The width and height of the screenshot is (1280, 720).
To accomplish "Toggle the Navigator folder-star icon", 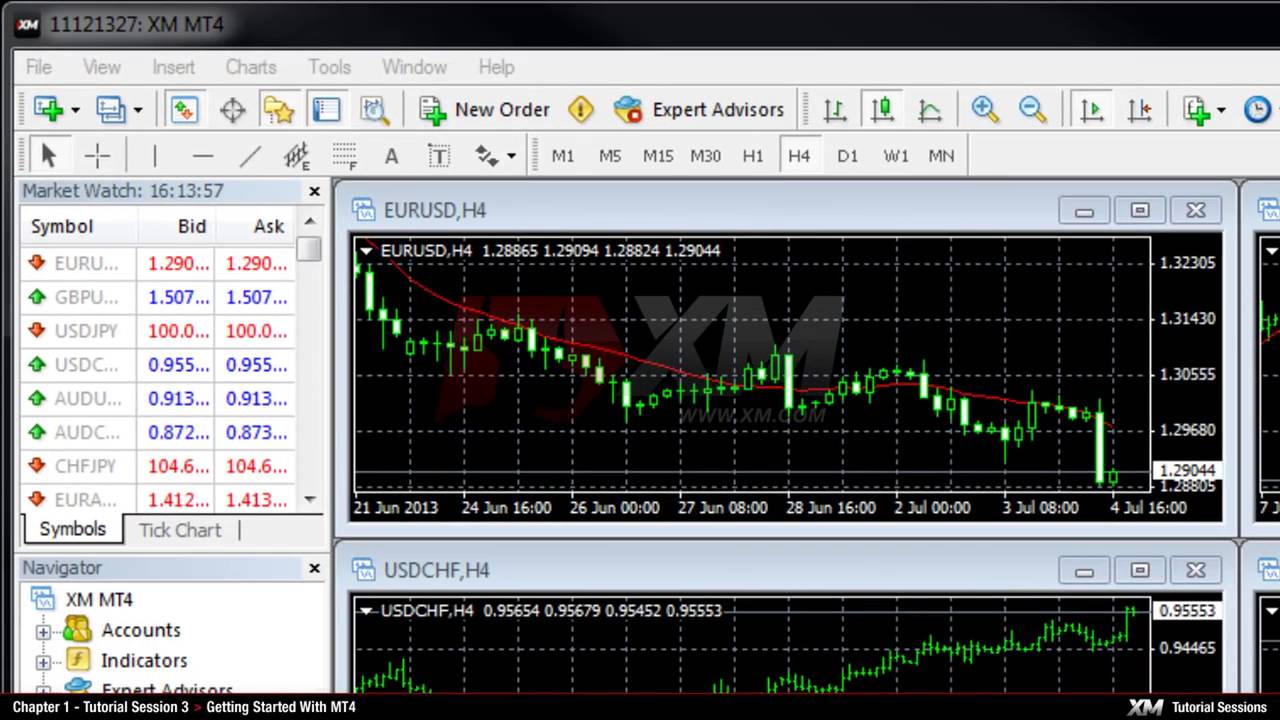I will click(x=278, y=109).
